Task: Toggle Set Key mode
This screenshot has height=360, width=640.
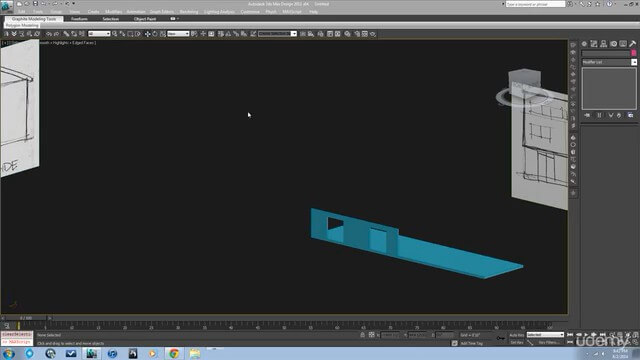Action: pyautogui.click(x=517, y=342)
